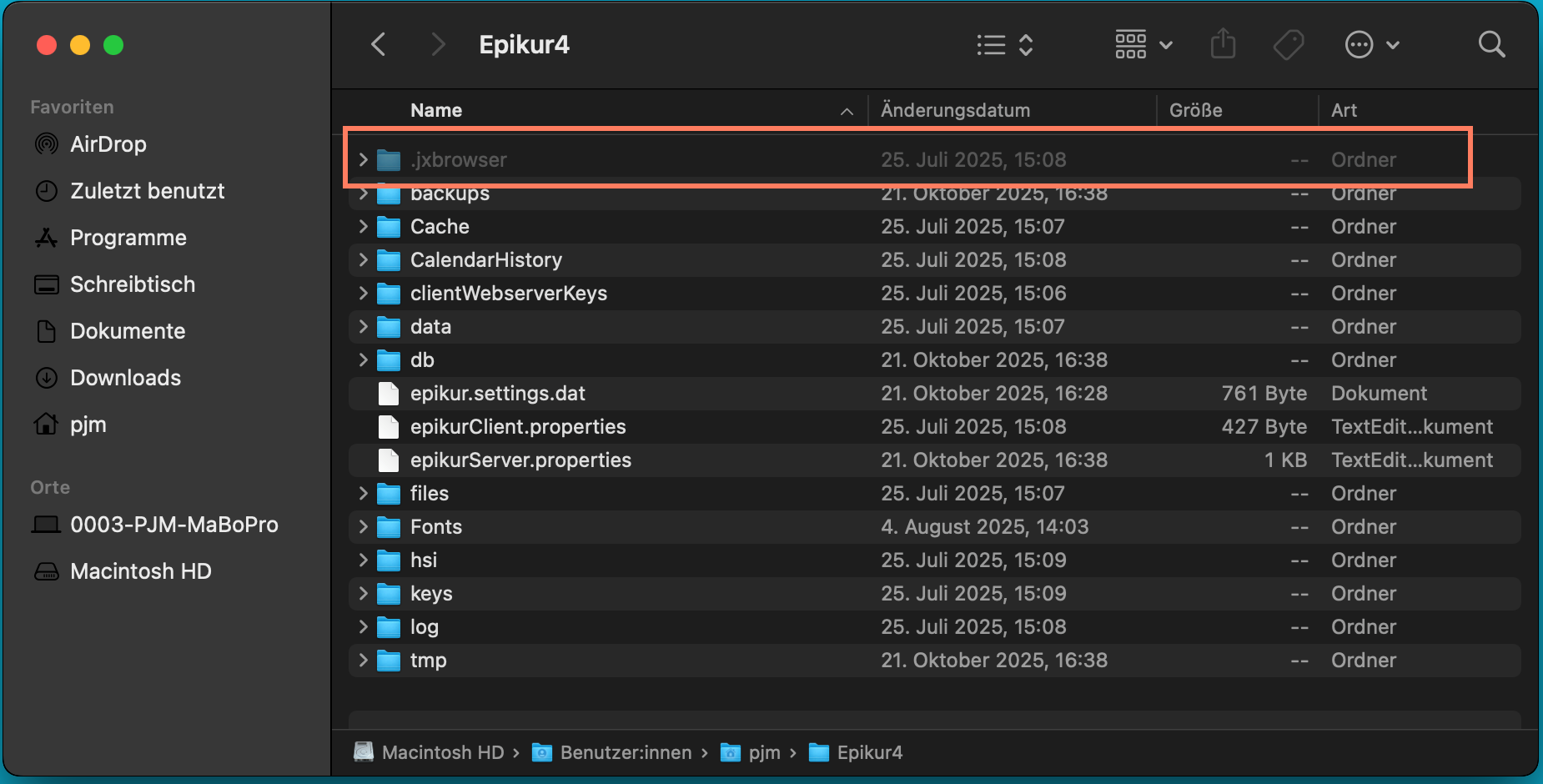Go back using the back arrow
The image size is (1543, 784).
coord(379,44)
